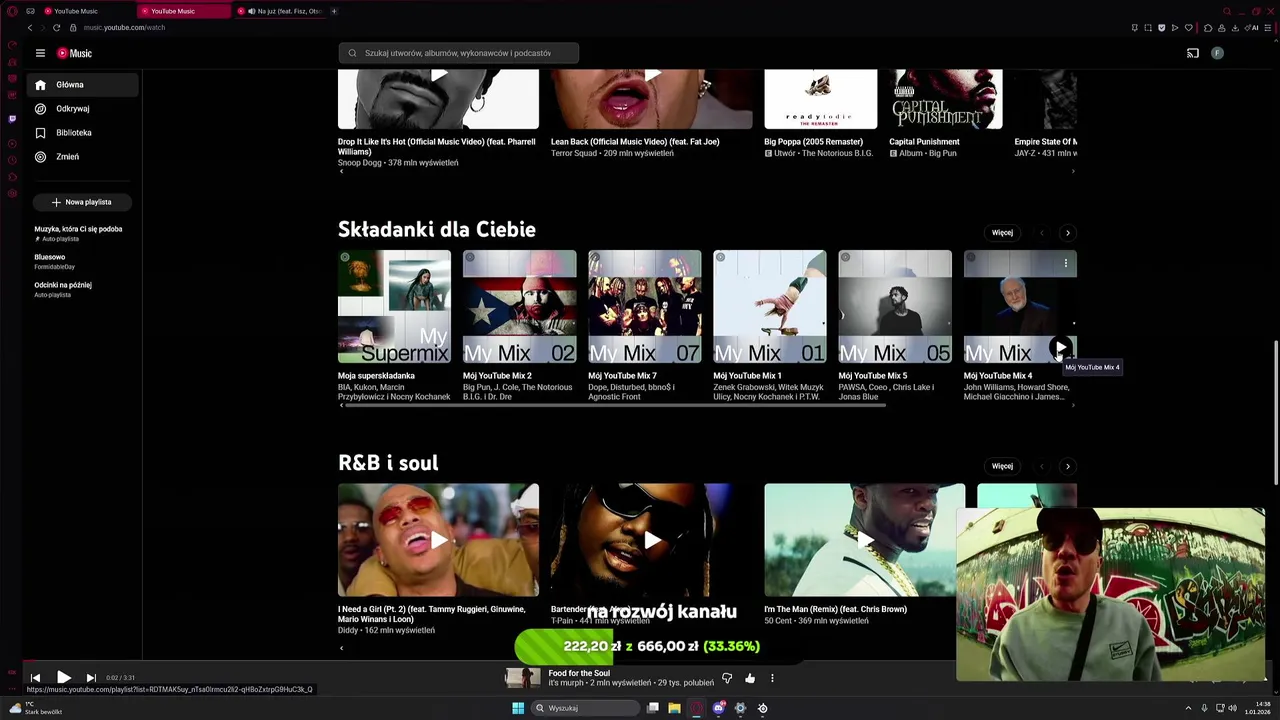Open the Opera GX main menu logo
Screen dimensions: 1280x720
coord(12,11)
